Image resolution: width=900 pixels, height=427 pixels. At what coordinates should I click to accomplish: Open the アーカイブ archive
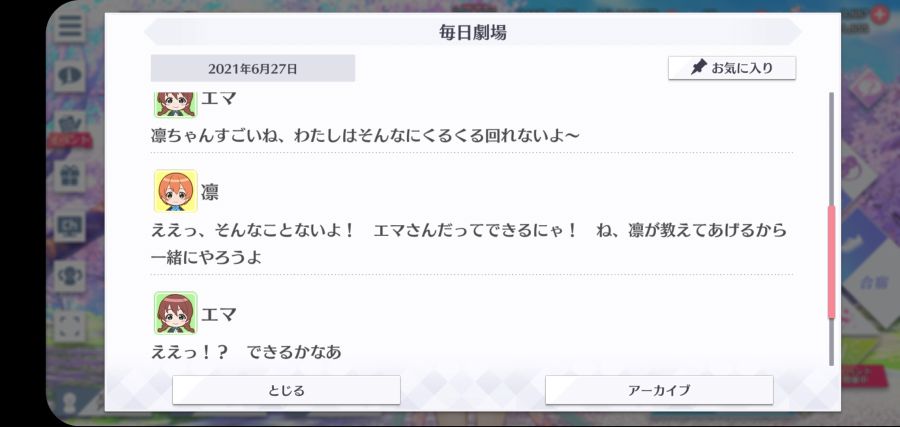pos(659,390)
